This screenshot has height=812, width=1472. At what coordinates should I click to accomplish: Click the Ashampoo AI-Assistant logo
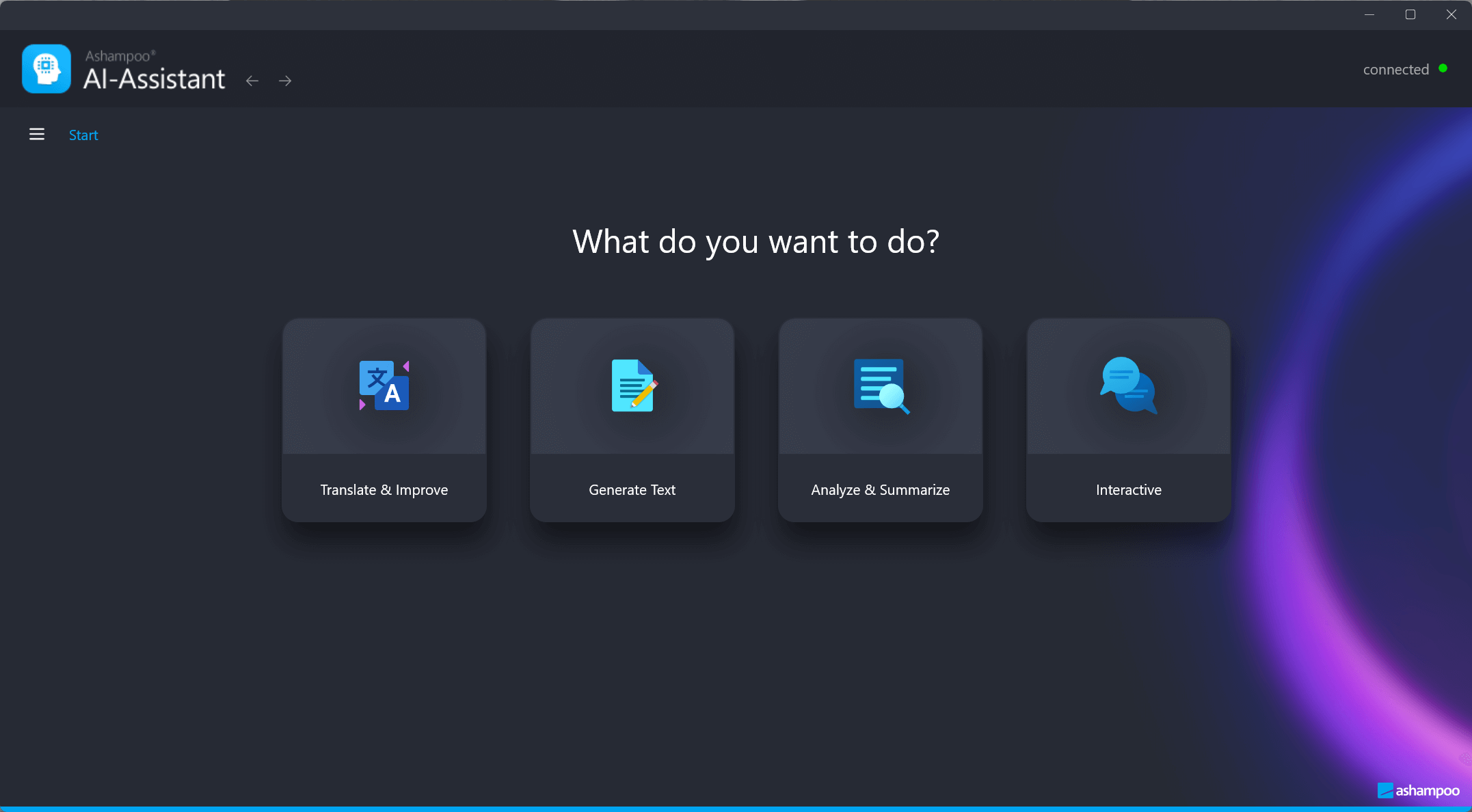click(x=46, y=68)
